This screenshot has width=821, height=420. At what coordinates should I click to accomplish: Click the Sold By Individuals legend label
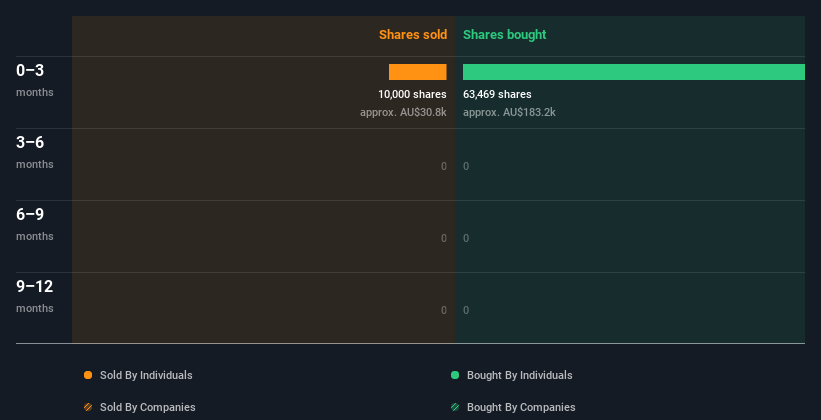click(146, 375)
